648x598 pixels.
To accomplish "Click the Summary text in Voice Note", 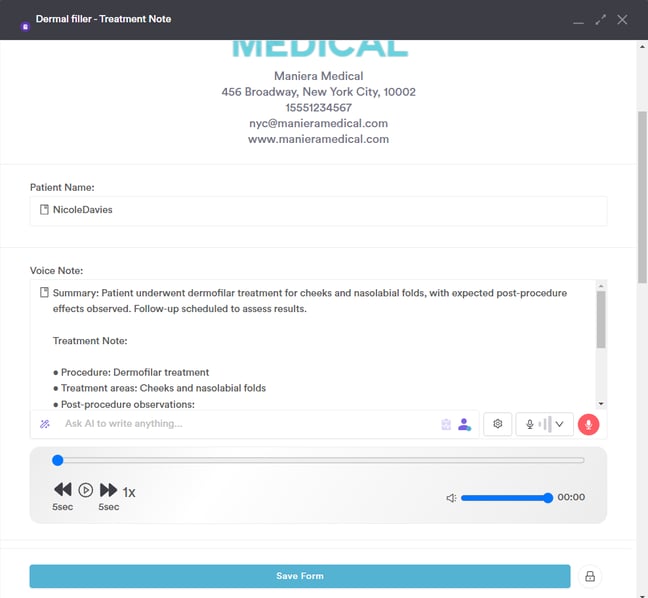I will point(310,301).
